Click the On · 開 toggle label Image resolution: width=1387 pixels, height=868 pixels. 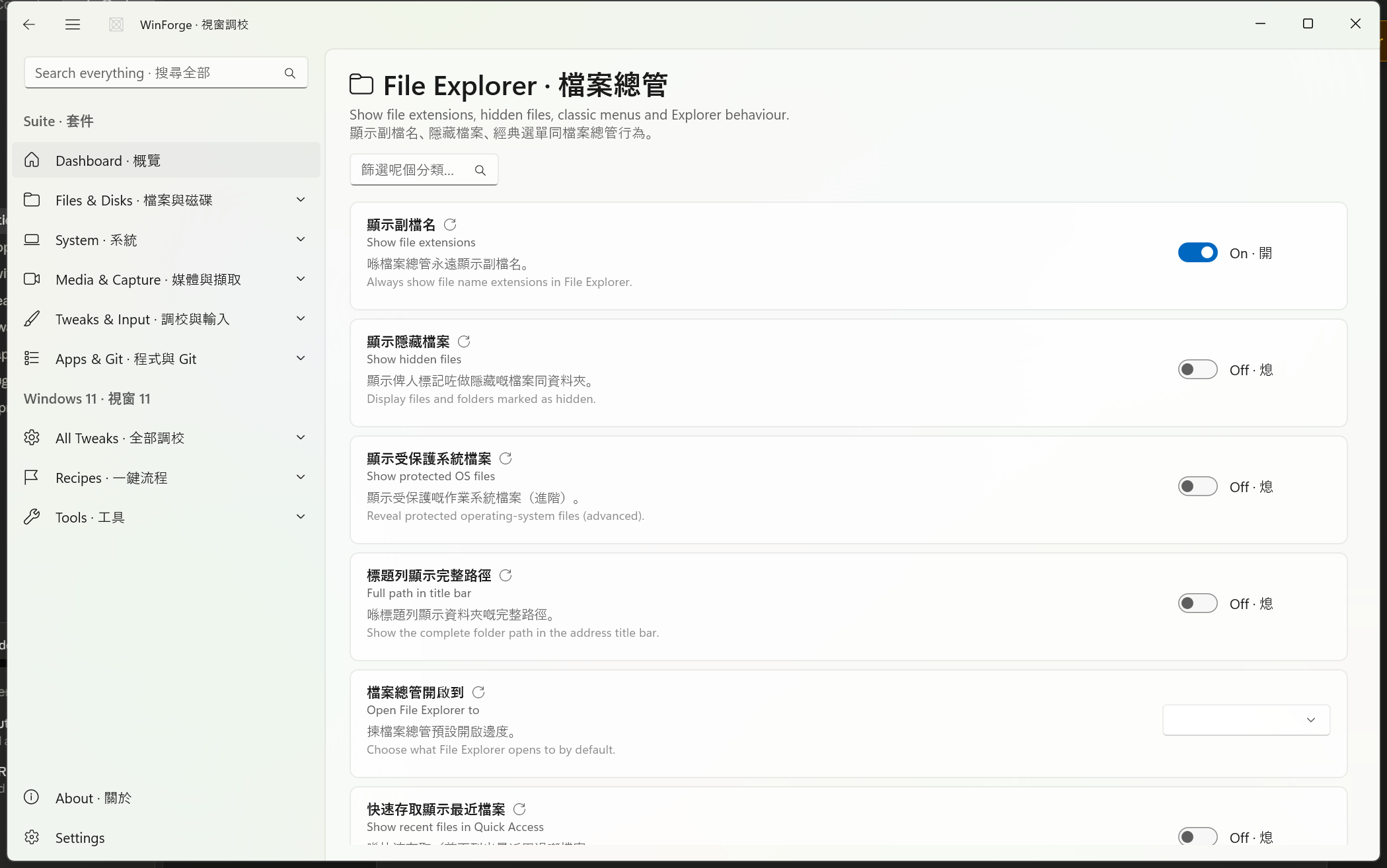(1251, 253)
